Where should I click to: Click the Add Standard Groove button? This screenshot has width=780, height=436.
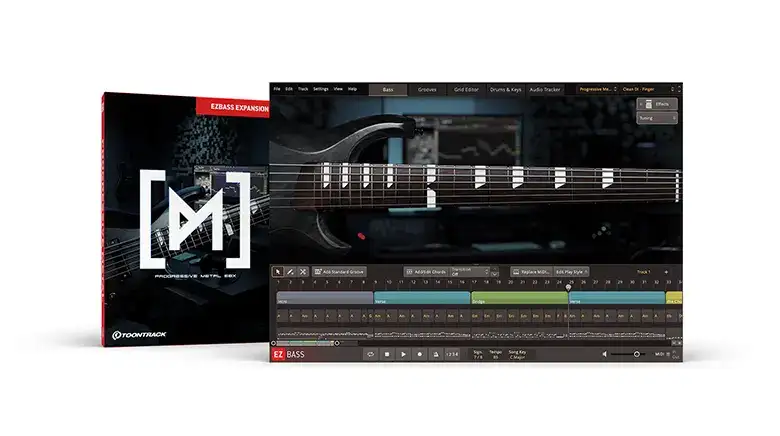click(339, 272)
